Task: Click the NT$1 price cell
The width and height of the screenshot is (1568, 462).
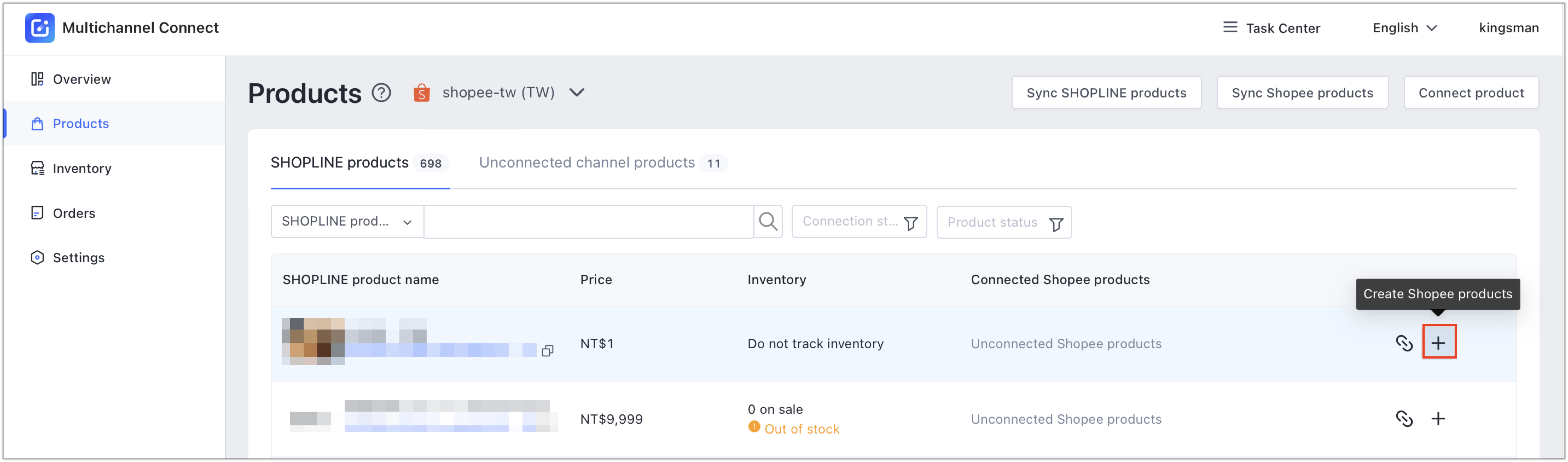Action: pyautogui.click(x=597, y=344)
